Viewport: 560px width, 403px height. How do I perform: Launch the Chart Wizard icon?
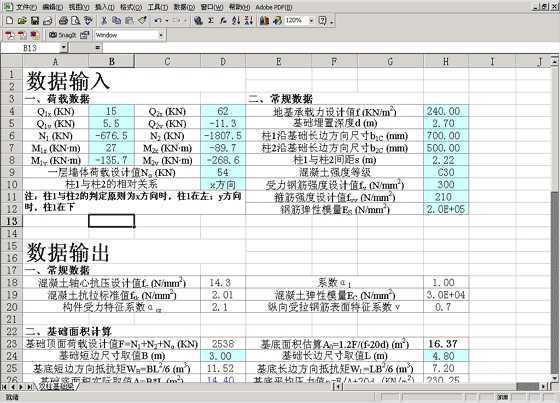[264, 20]
